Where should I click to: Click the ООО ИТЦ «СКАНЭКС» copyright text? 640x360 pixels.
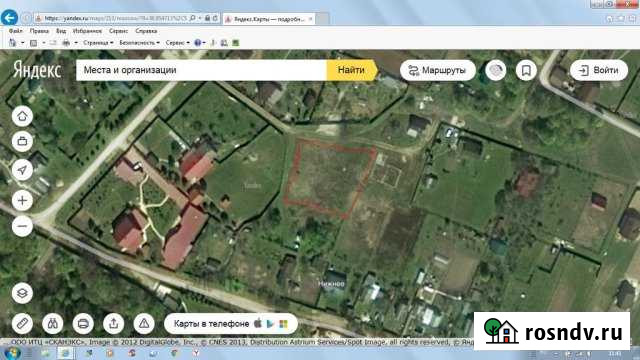(49, 342)
